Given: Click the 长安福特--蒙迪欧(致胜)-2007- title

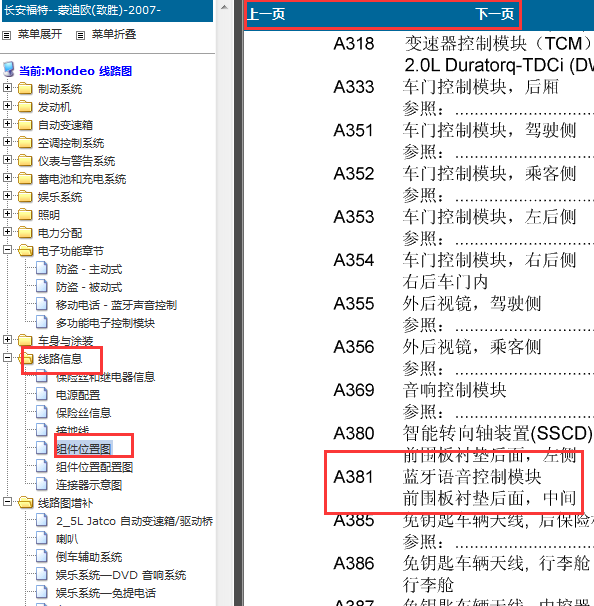Looking at the screenshot, I should point(82,10).
